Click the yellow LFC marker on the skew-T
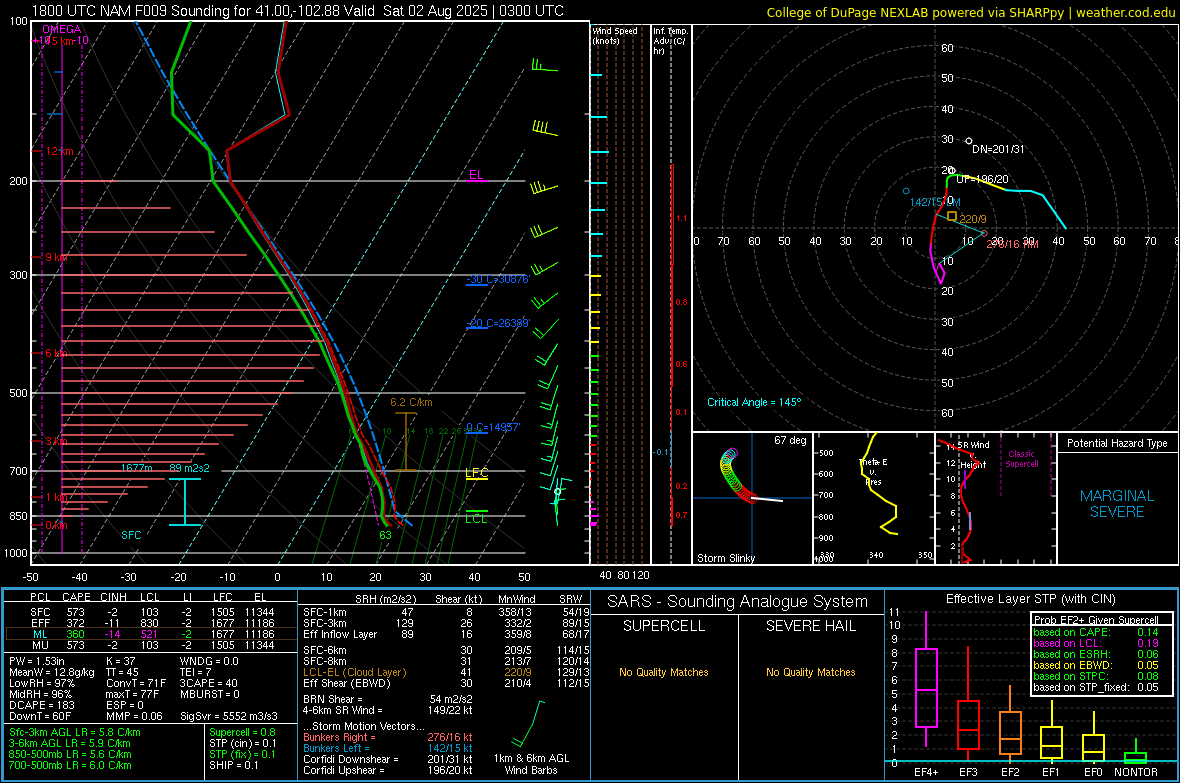Viewport: 1180px width, 783px height. point(476,473)
